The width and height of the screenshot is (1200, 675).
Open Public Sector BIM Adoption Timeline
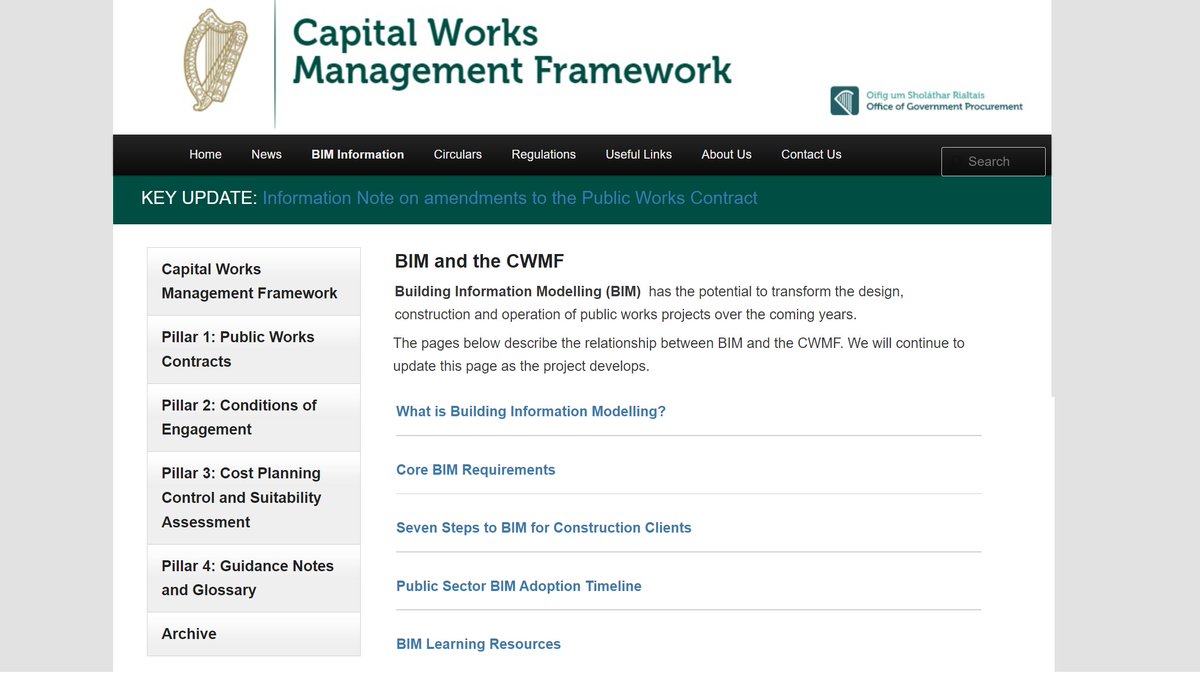tap(519, 586)
